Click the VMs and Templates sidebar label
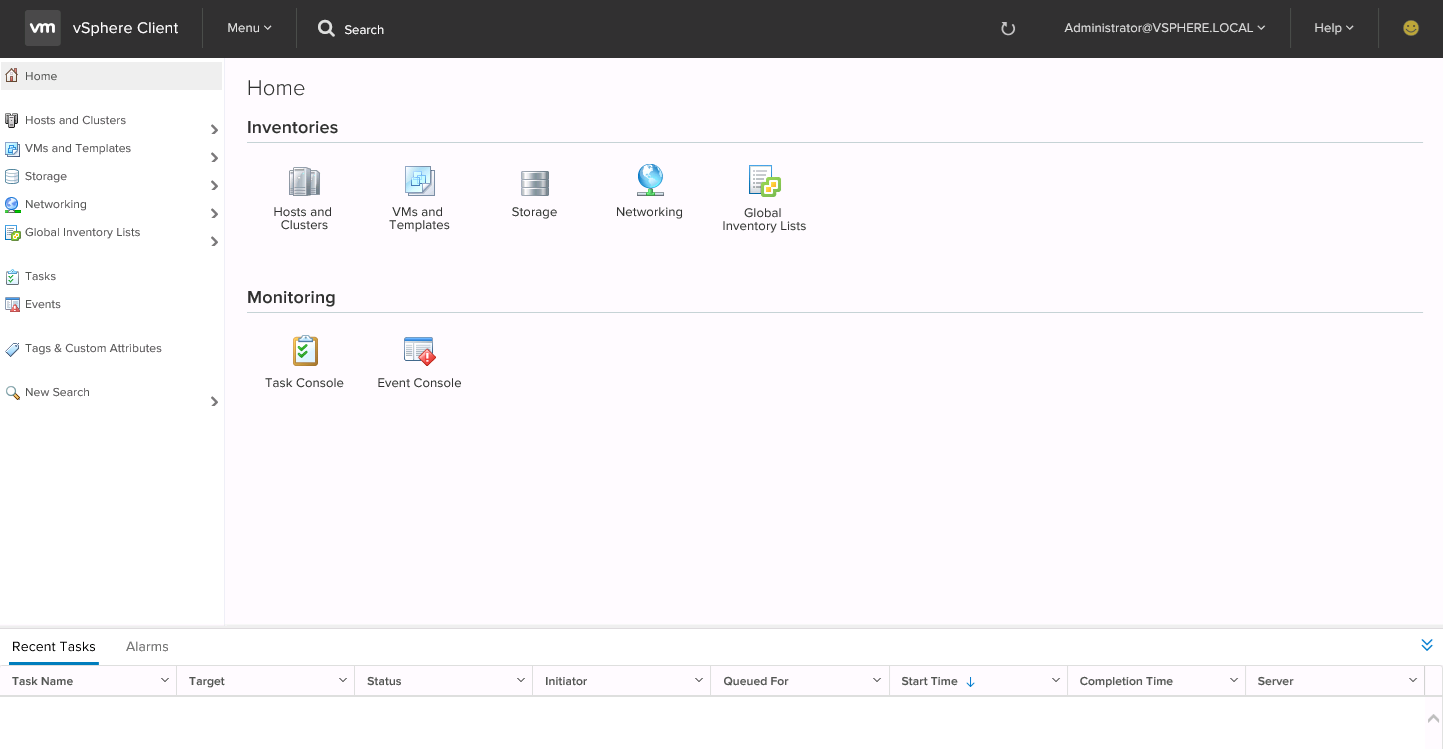 [78, 148]
